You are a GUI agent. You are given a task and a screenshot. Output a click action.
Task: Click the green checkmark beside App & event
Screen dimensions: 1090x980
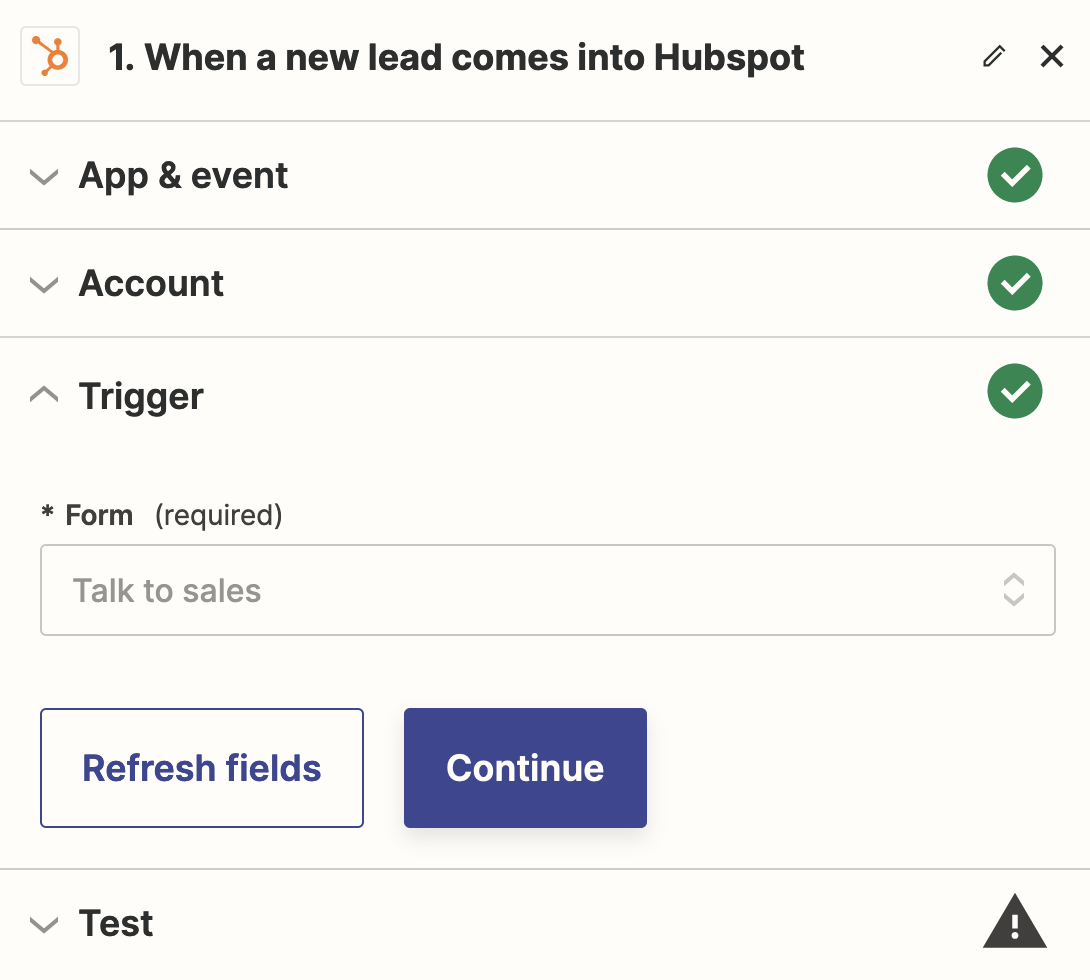click(x=1014, y=175)
